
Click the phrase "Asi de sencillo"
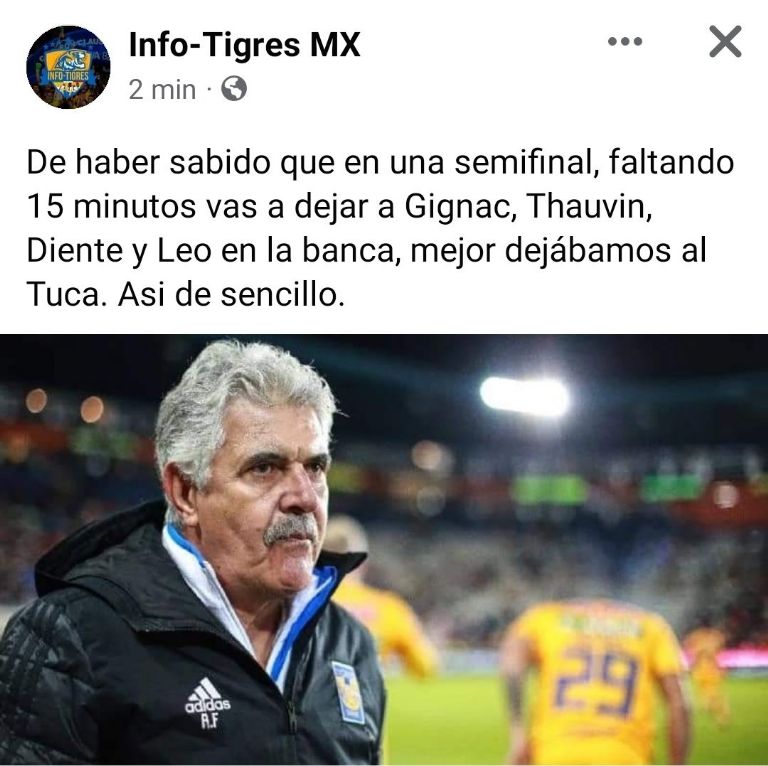[231, 295]
